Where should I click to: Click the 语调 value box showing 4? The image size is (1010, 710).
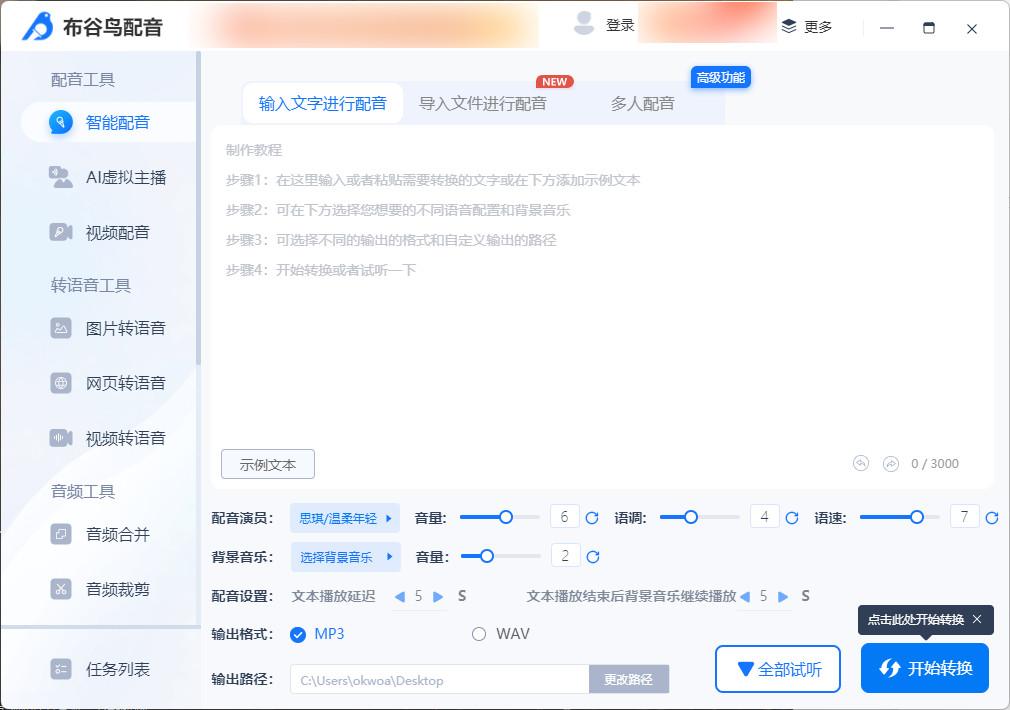point(765,517)
